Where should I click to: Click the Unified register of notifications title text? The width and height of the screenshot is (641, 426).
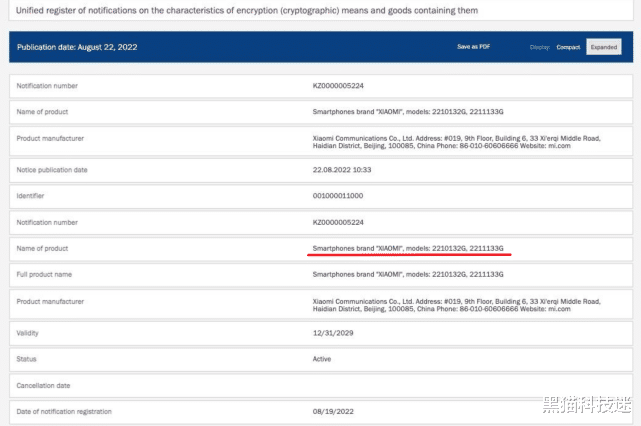[247, 10]
